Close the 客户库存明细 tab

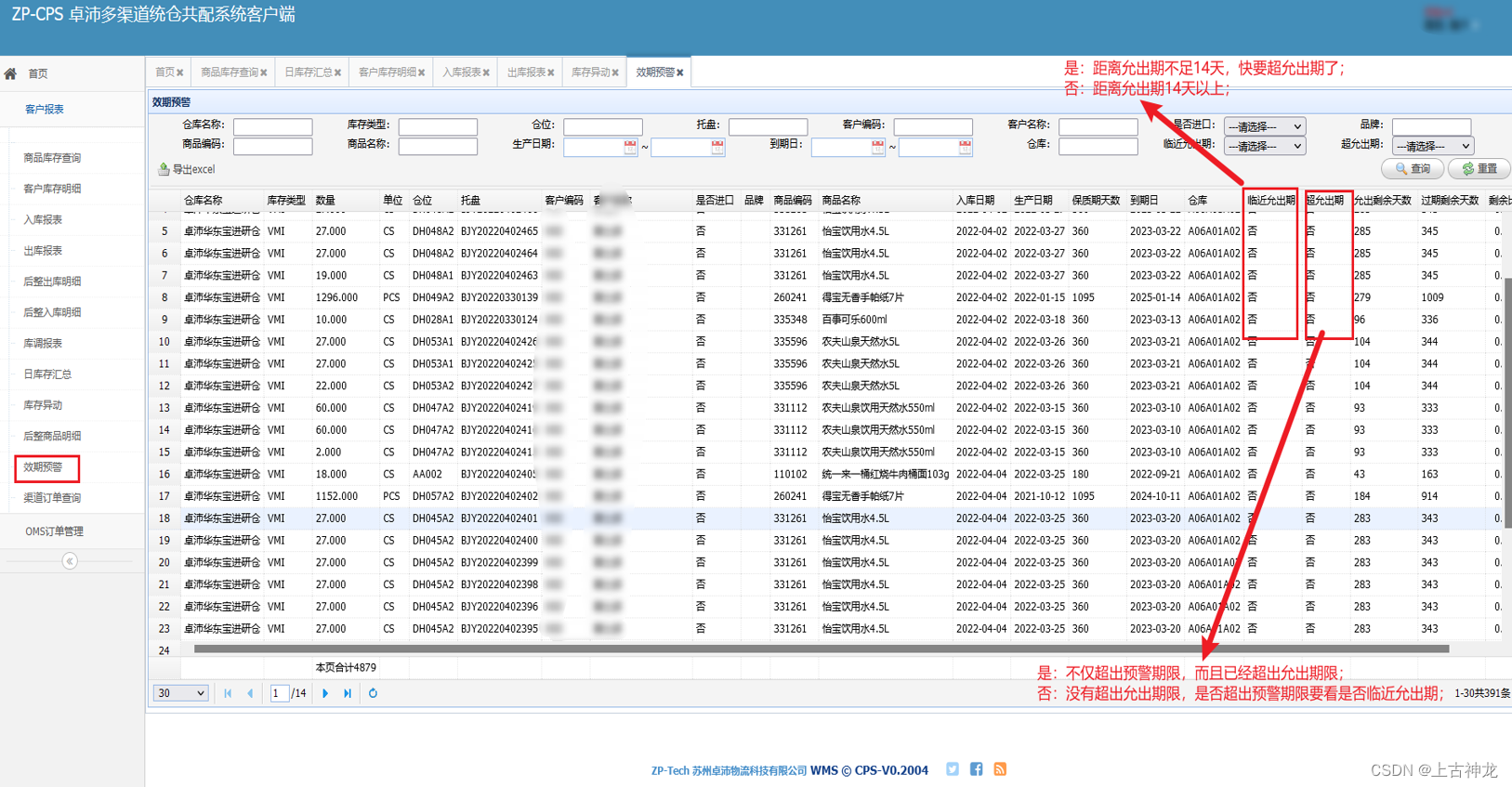(422, 72)
